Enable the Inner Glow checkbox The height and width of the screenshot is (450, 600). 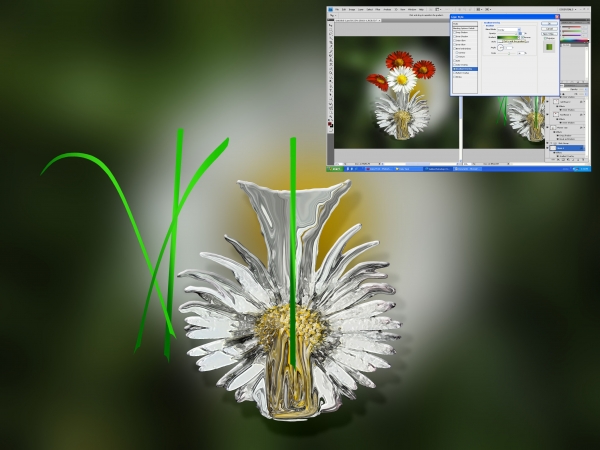[454, 44]
